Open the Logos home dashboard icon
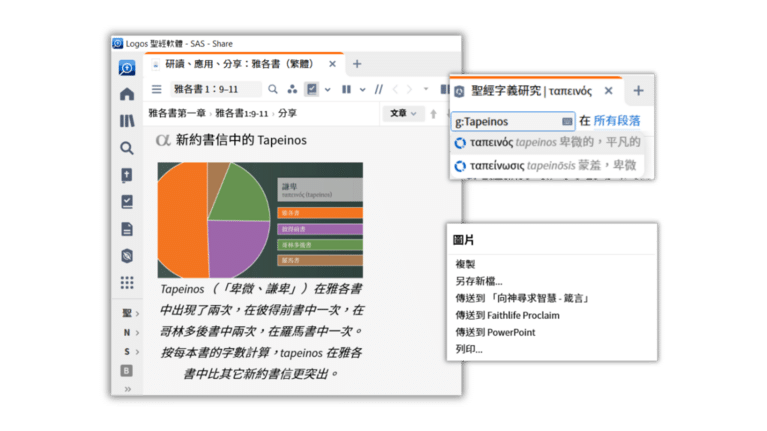This screenshot has height=431, width=767. point(127,94)
